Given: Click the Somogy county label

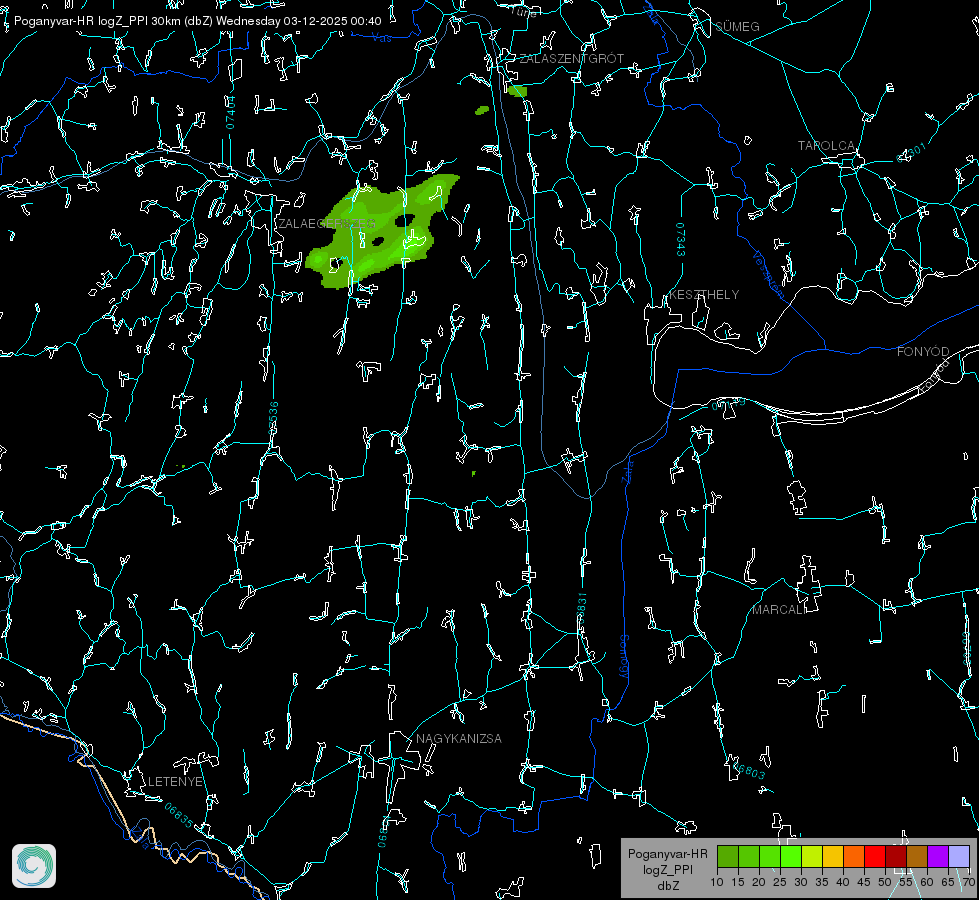Looking at the screenshot, I should point(624,657).
